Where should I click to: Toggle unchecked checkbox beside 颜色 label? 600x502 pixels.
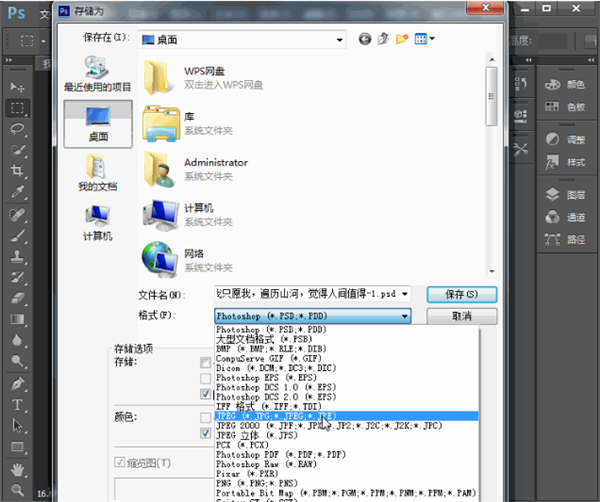point(205,417)
